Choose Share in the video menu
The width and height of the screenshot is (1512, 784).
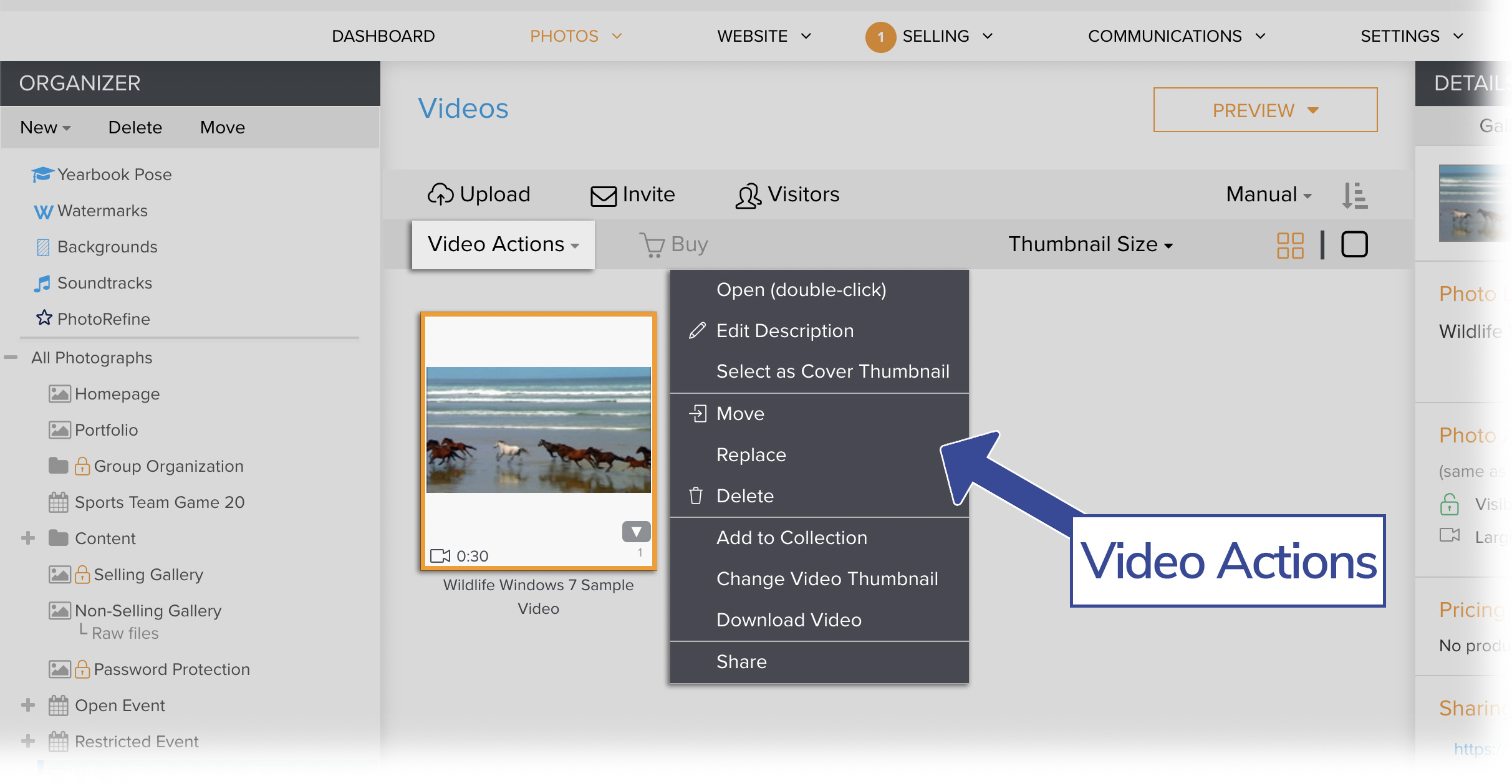coord(819,662)
